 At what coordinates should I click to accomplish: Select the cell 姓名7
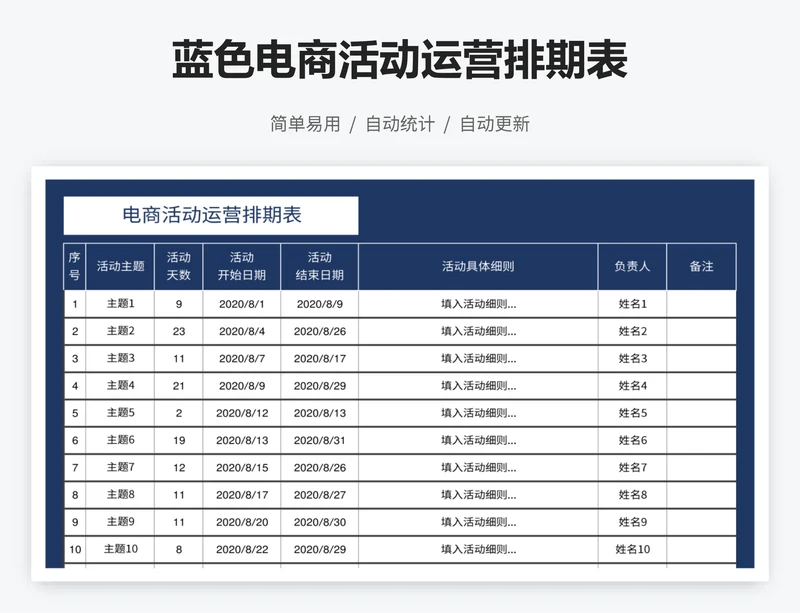(632, 468)
